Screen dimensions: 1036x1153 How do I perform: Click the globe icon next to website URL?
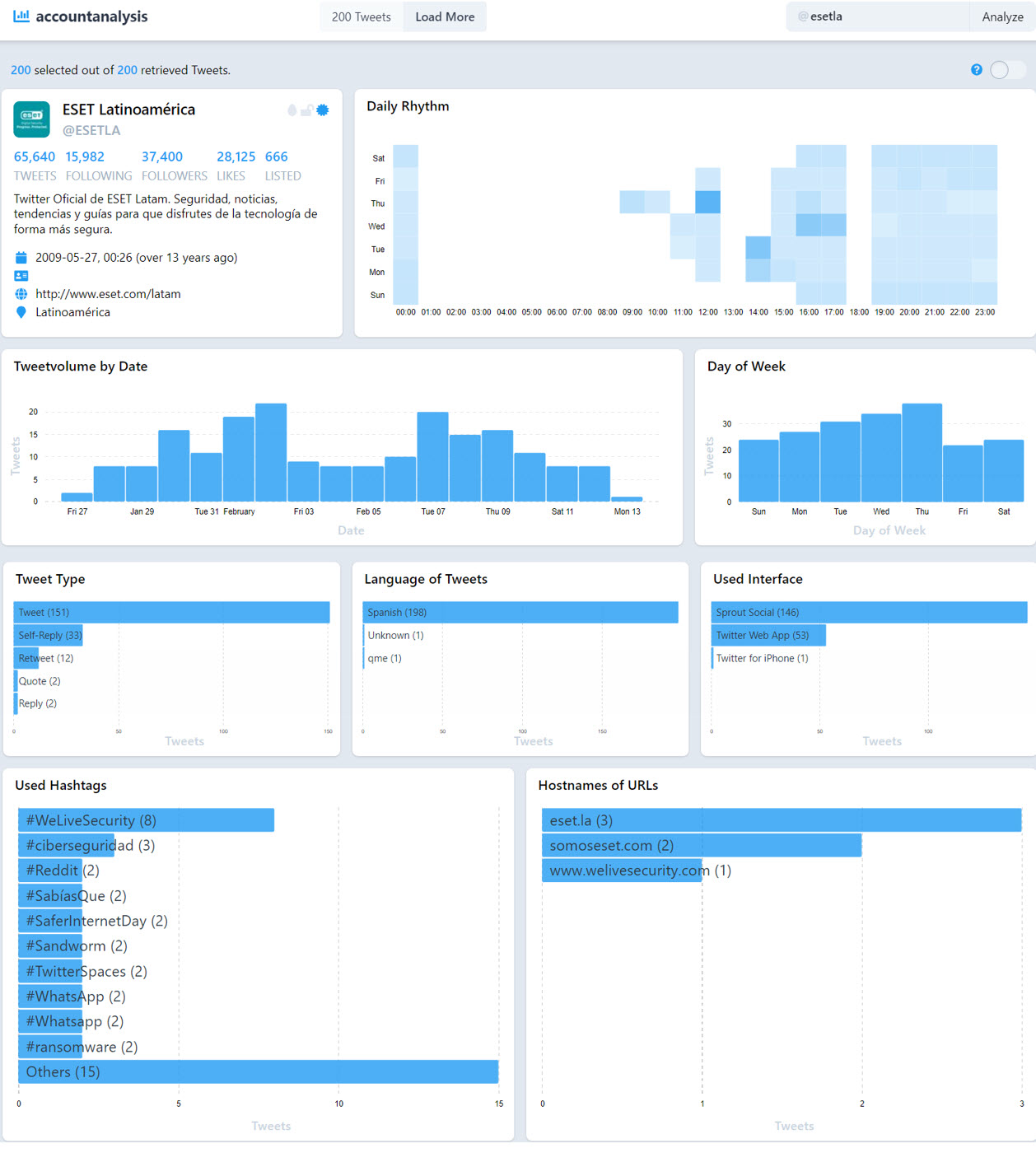(21, 294)
